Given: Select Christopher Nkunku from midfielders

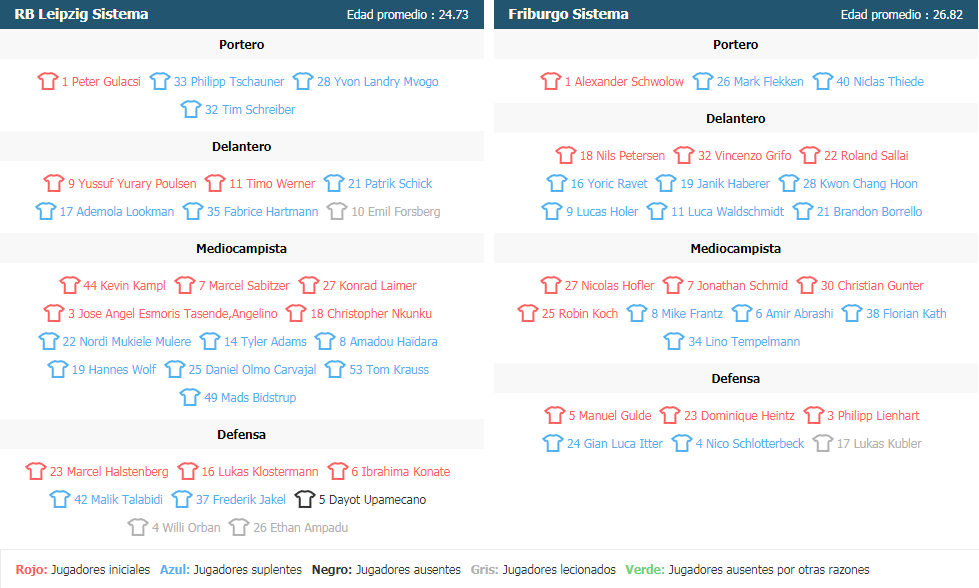Looking at the screenshot, I should point(371,313).
